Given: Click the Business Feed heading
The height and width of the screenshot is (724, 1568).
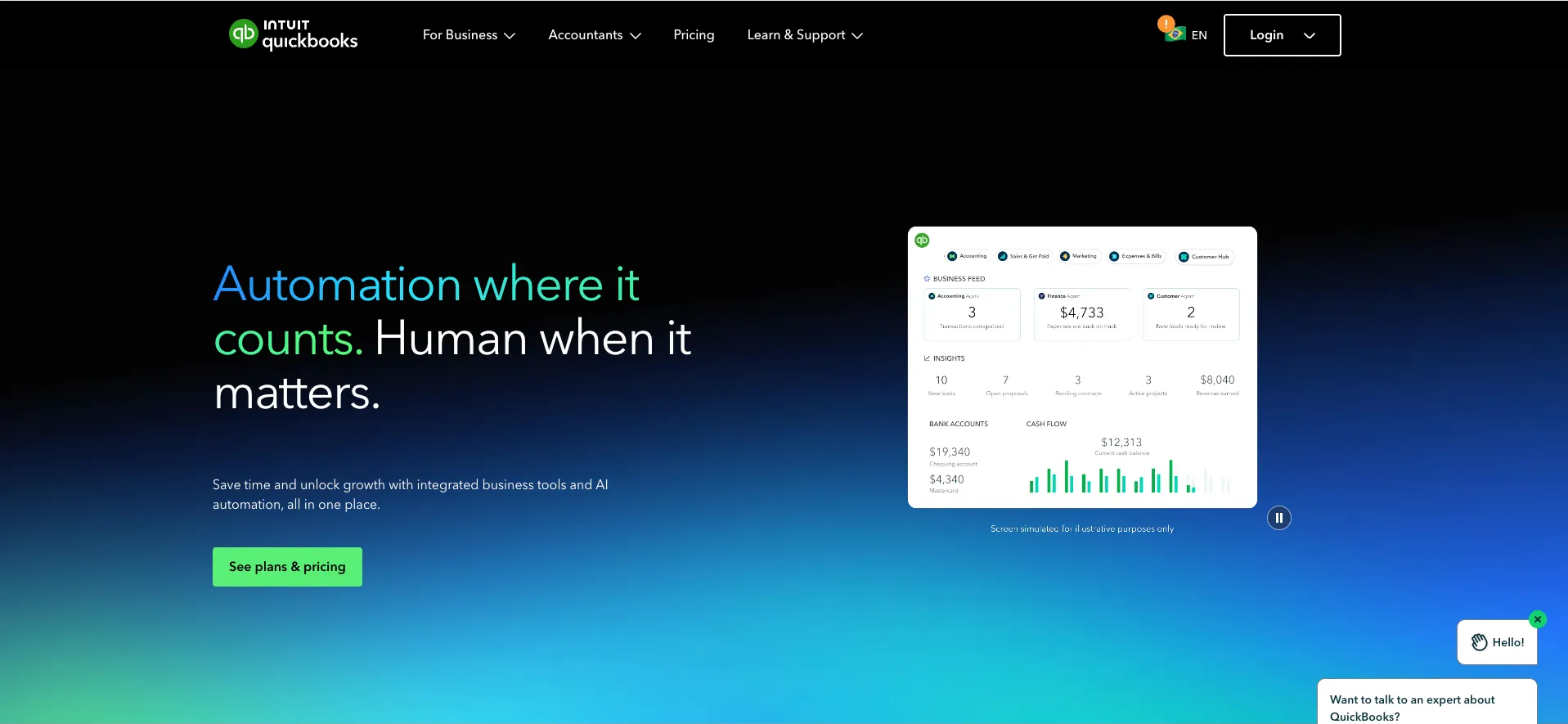Looking at the screenshot, I should point(959,279).
